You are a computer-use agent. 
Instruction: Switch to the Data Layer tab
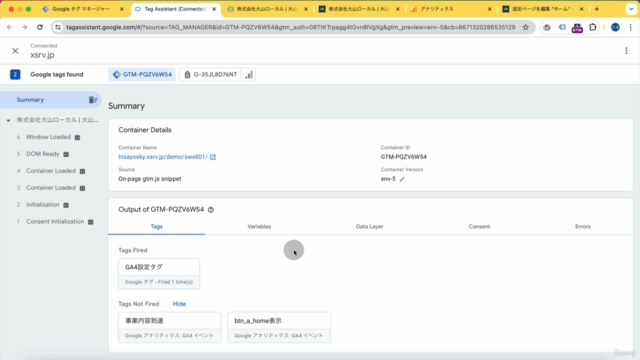(369, 227)
